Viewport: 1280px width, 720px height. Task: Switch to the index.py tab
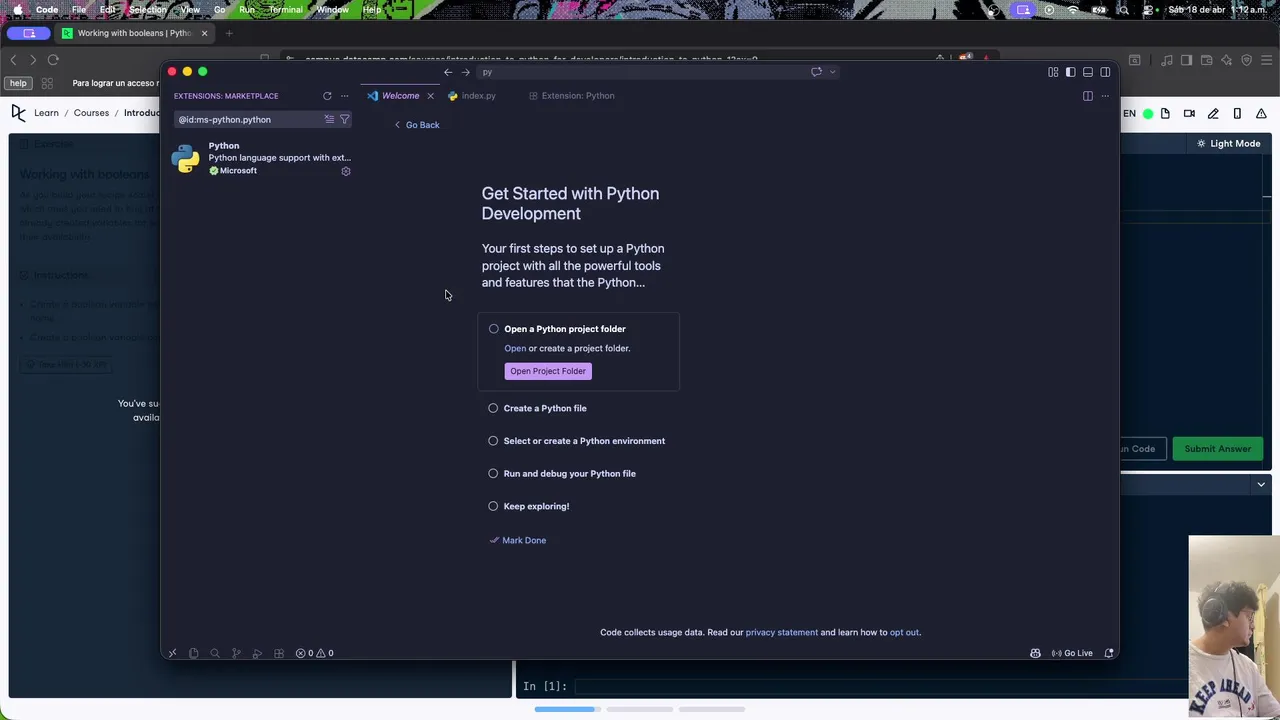pyautogui.click(x=472, y=96)
